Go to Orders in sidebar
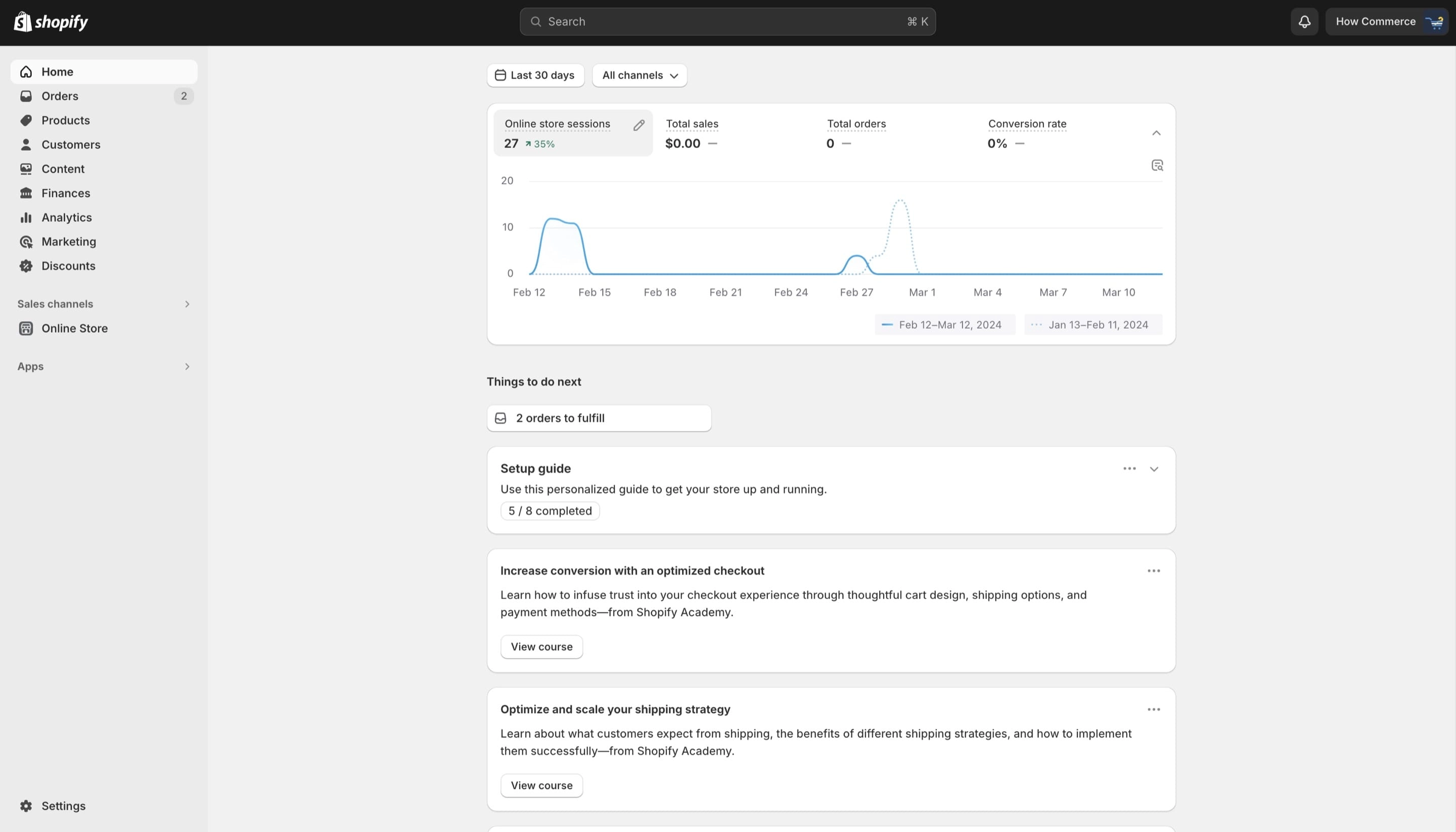Image resolution: width=1456 pixels, height=832 pixels. click(104, 96)
